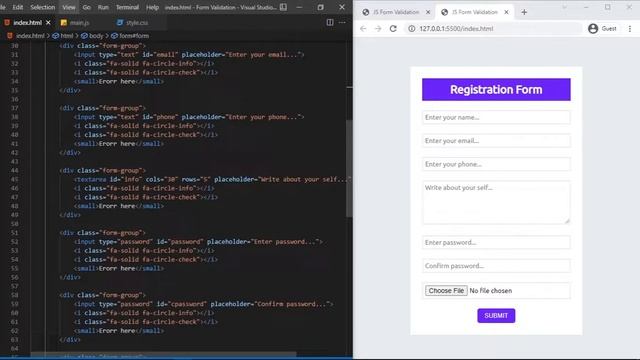Click the SUBMIT button

pyautogui.click(x=496, y=316)
